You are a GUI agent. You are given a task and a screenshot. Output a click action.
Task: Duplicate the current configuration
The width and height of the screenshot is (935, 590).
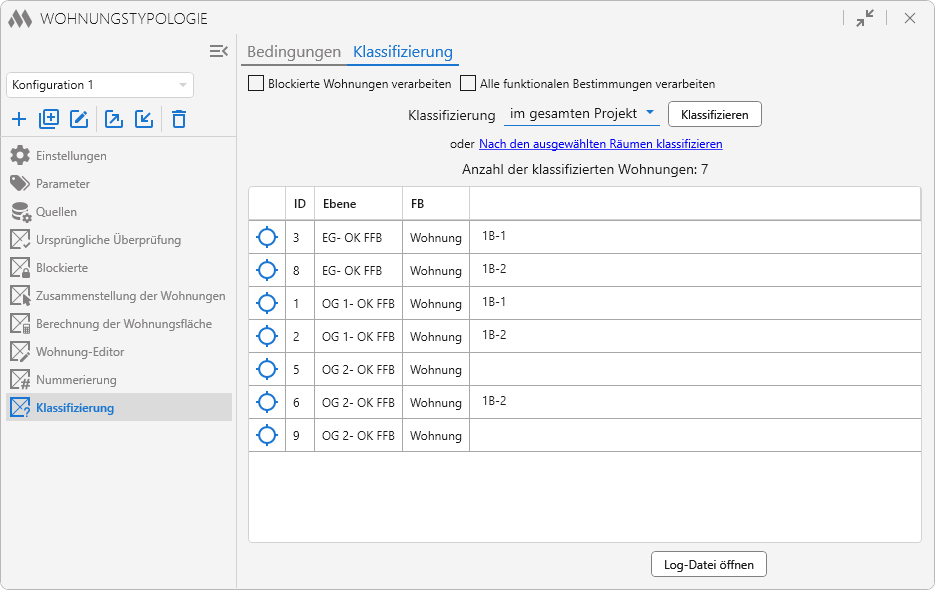[x=49, y=119]
